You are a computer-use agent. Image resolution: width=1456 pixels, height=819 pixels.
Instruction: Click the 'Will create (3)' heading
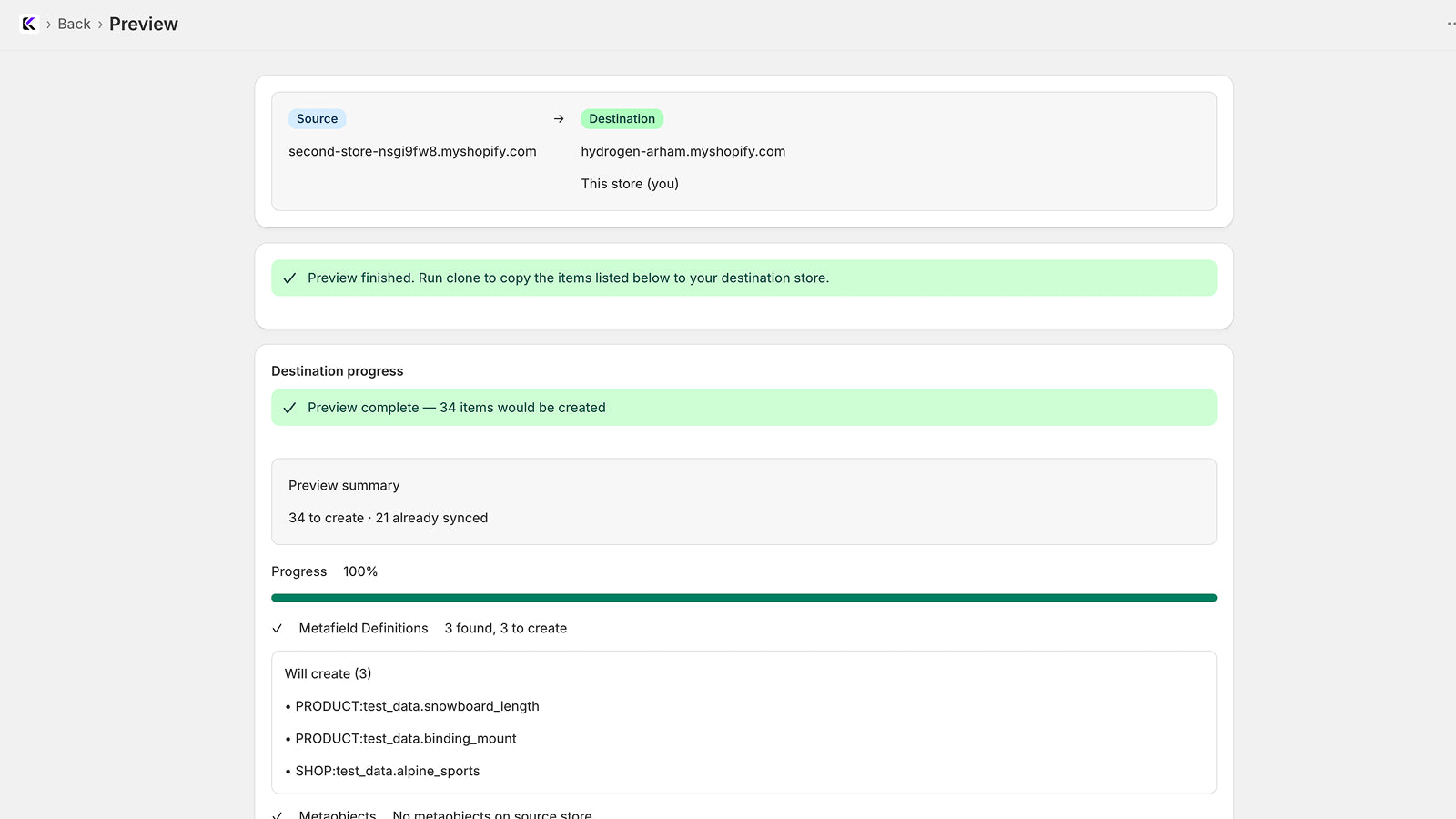(328, 674)
